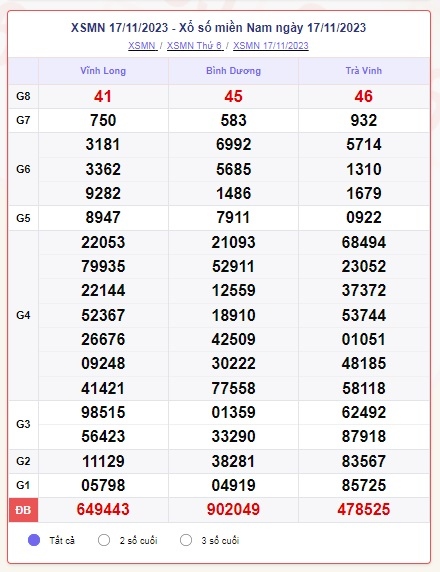Click Bình Dương special prize 902049
The height and width of the screenshot is (572, 440).
click(x=233, y=509)
